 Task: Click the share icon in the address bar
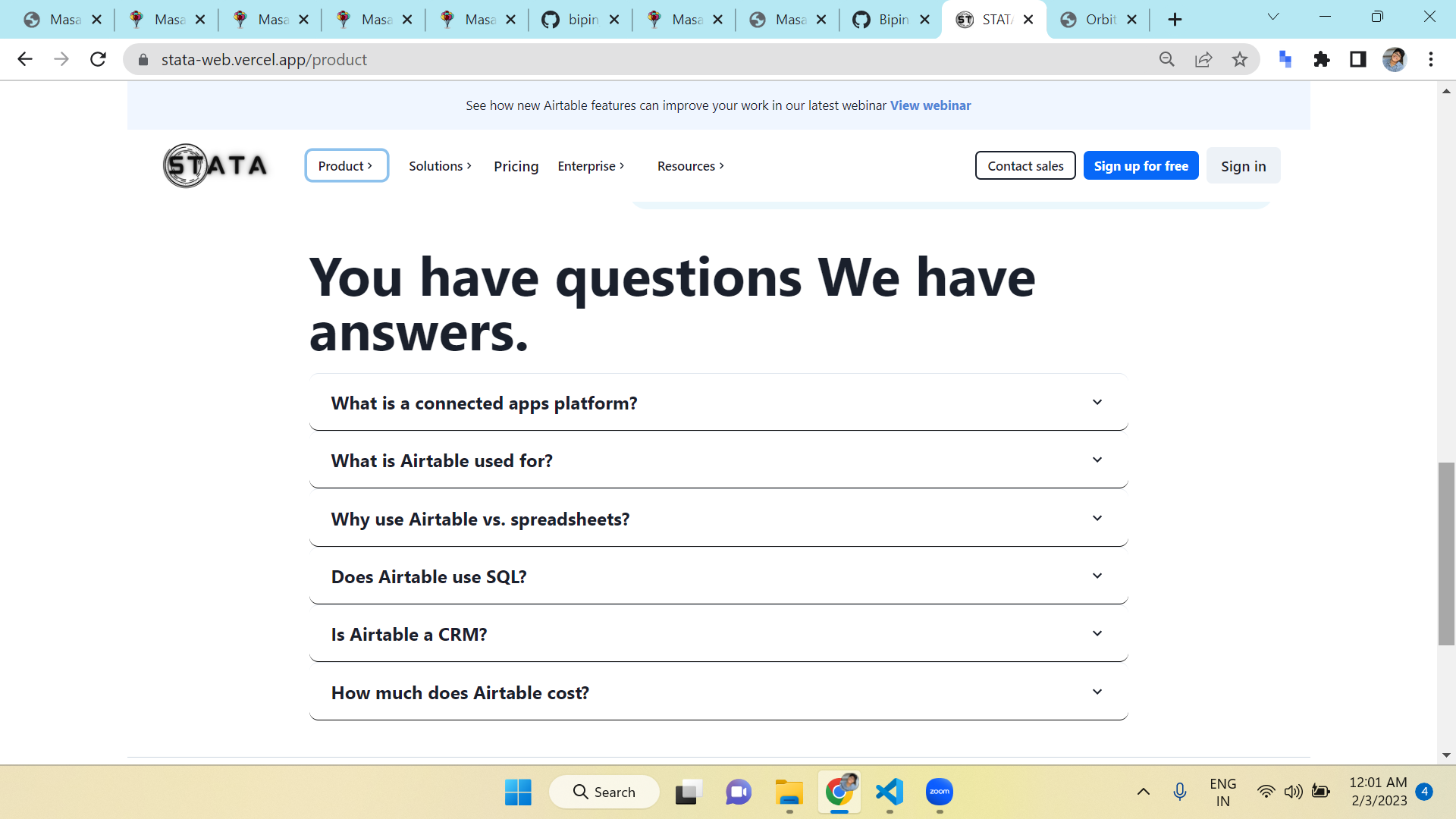(x=1203, y=59)
